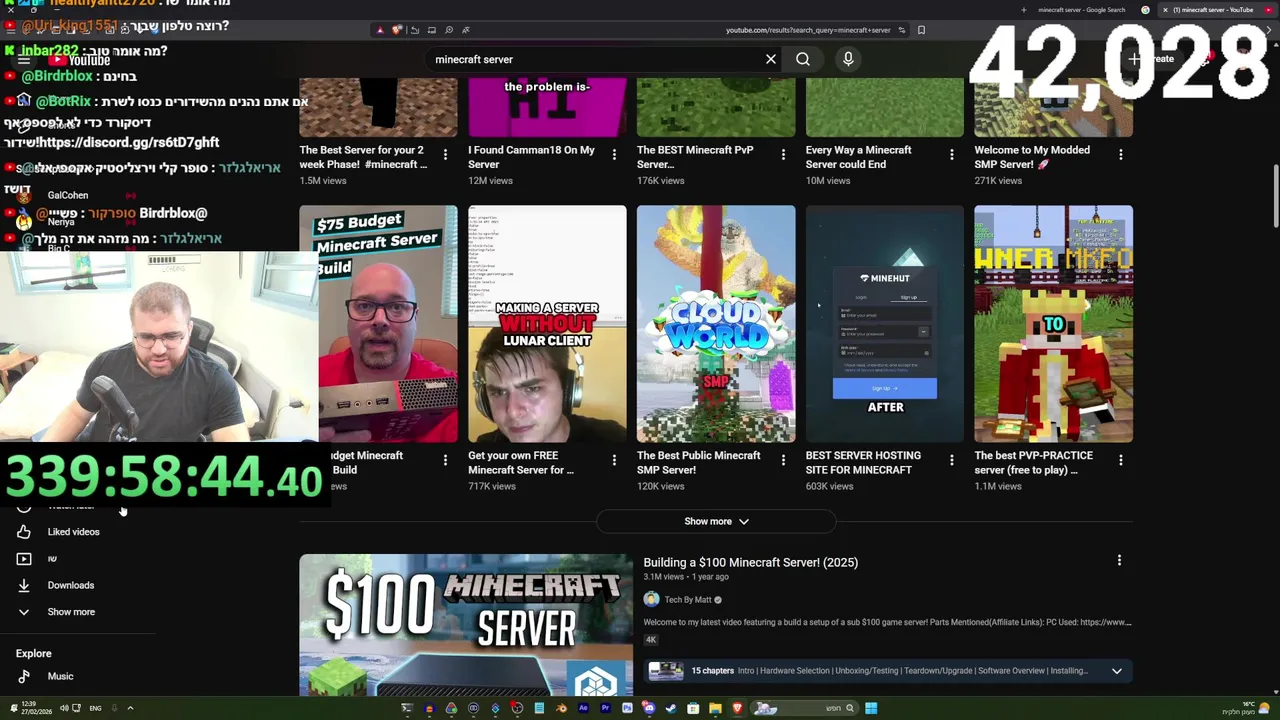Expand the 15 chapters dropdown chevron
Viewport: 1280px width, 720px height.
(x=1117, y=671)
